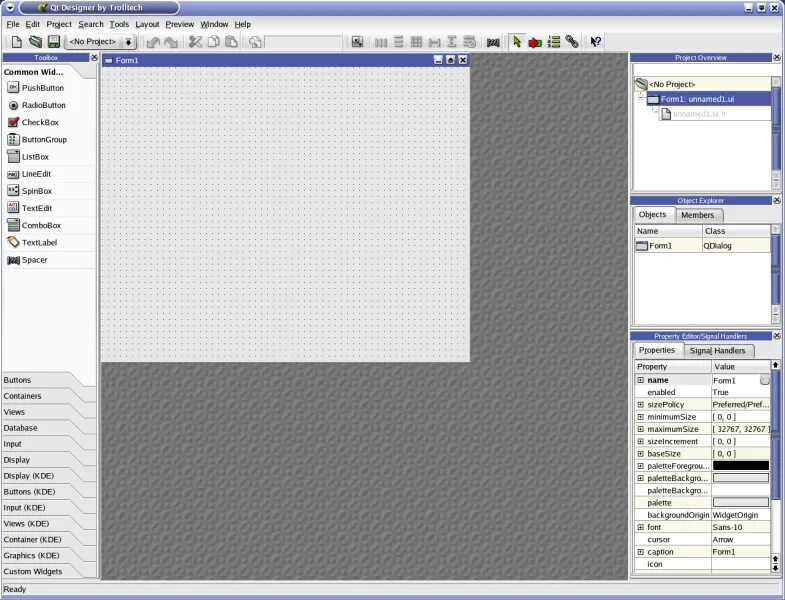Select Spacer widget in the Toolbox
Screen dimensions: 785x600
click(x=49, y=260)
